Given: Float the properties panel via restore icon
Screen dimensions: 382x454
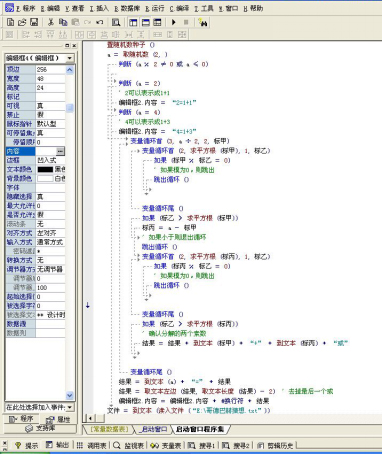Looking at the screenshot, I should [x=67, y=45].
